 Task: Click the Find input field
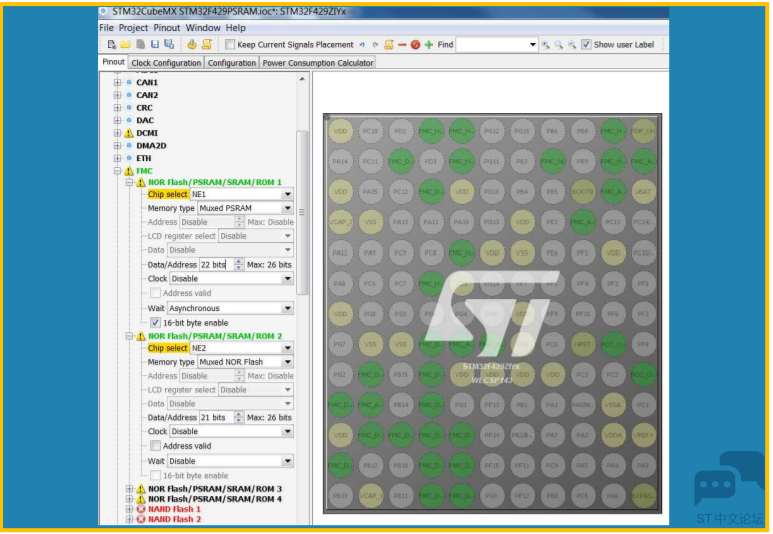click(x=492, y=45)
